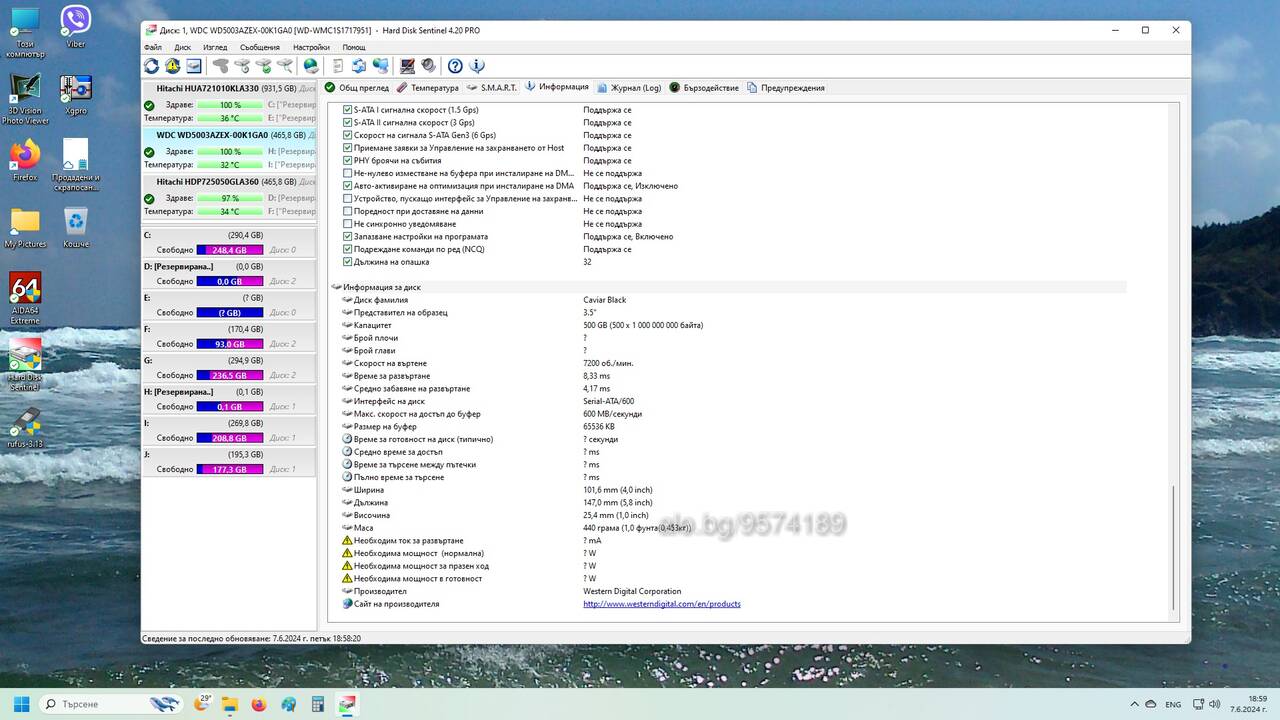Screen dimensions: 1280x720
Task: Toggle the Не синхронно уведомяване checkbox
Action: click(348, 224)
